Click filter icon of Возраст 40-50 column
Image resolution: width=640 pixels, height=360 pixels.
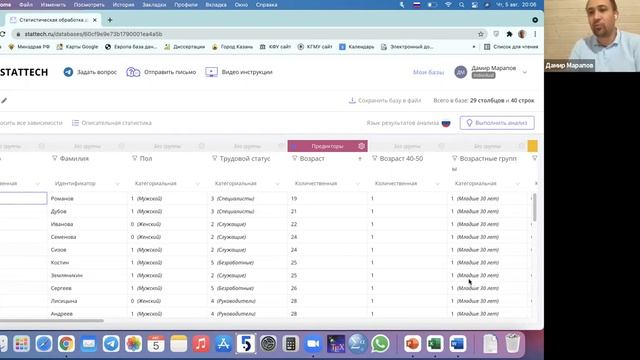point(374,158)
